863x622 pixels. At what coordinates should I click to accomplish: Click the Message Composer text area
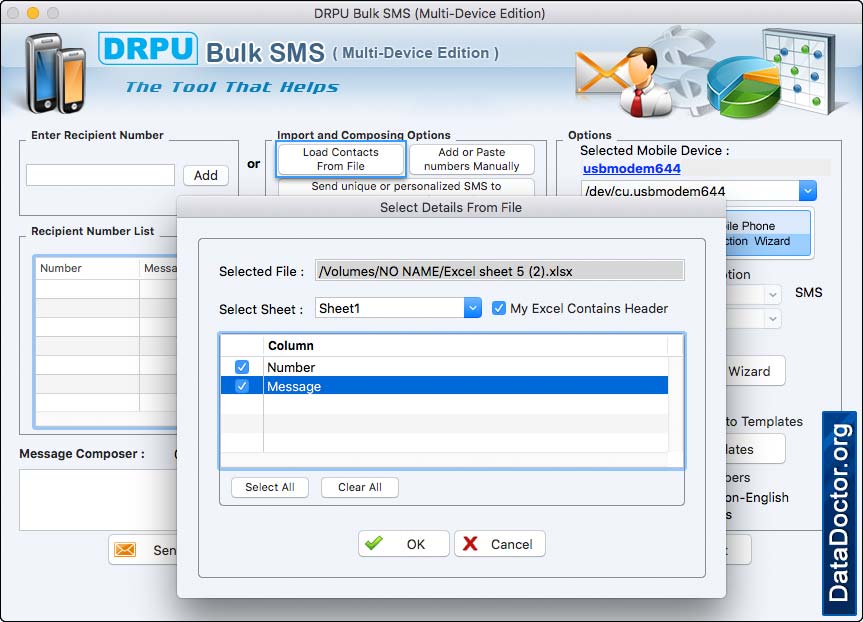[98, 500]
